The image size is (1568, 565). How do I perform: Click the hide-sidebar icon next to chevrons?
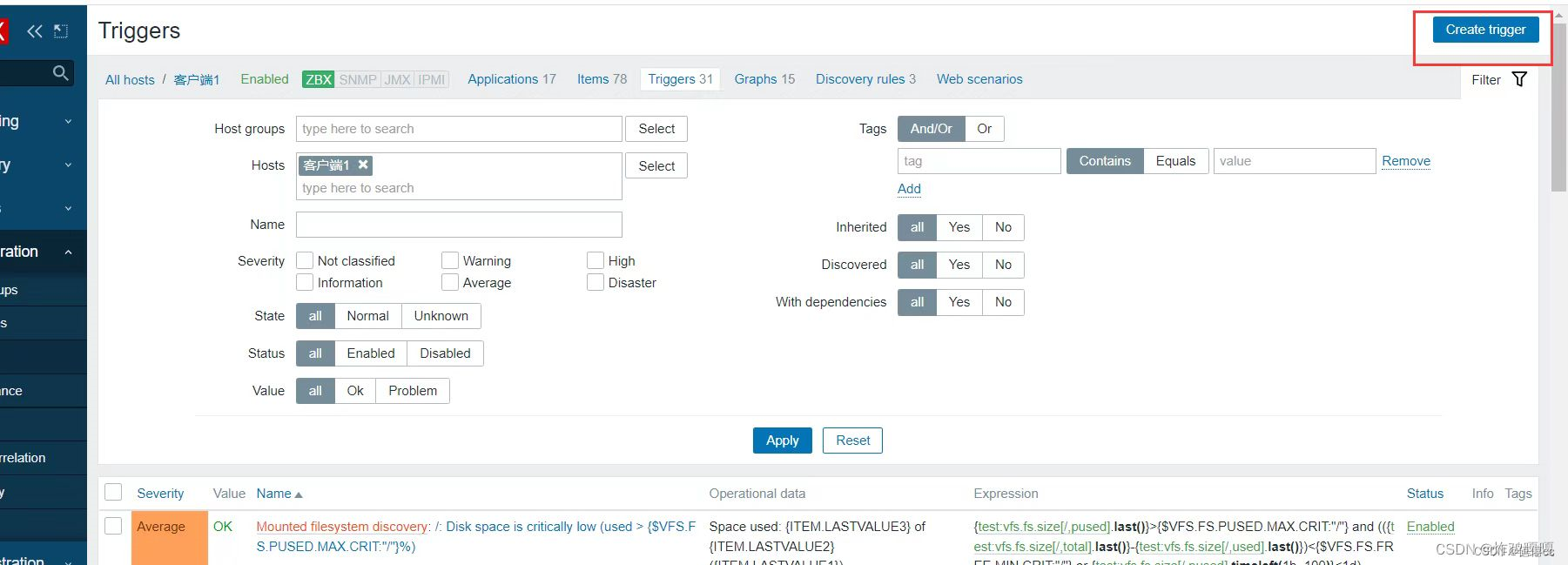(x=61, y=31)
